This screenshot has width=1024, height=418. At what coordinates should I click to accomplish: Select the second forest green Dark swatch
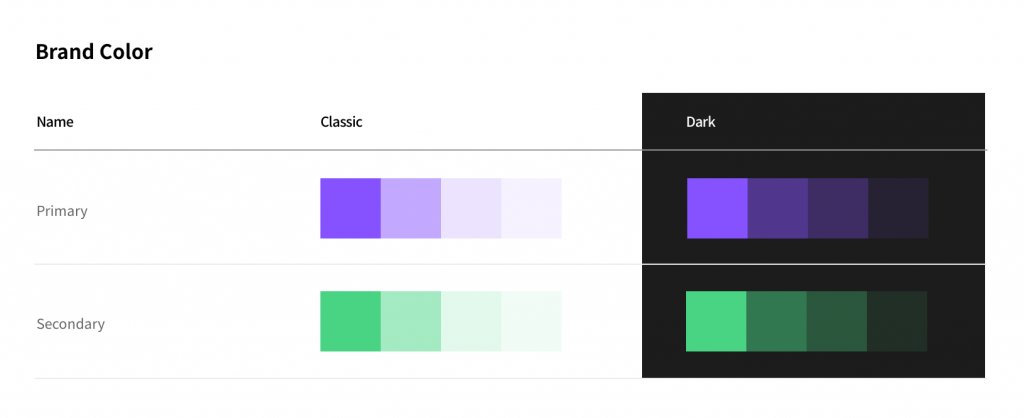[776, 321]
